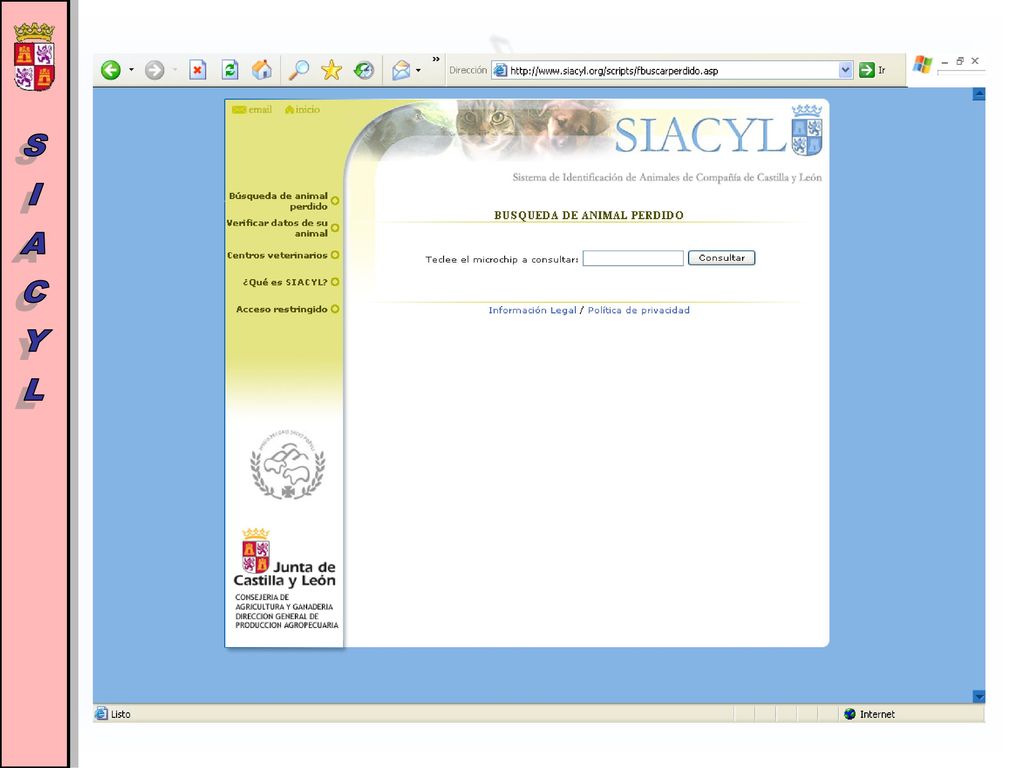Open the Mail icon dropdown arrow
This screenshot has height=768, width=1024.
pos(419,70)
